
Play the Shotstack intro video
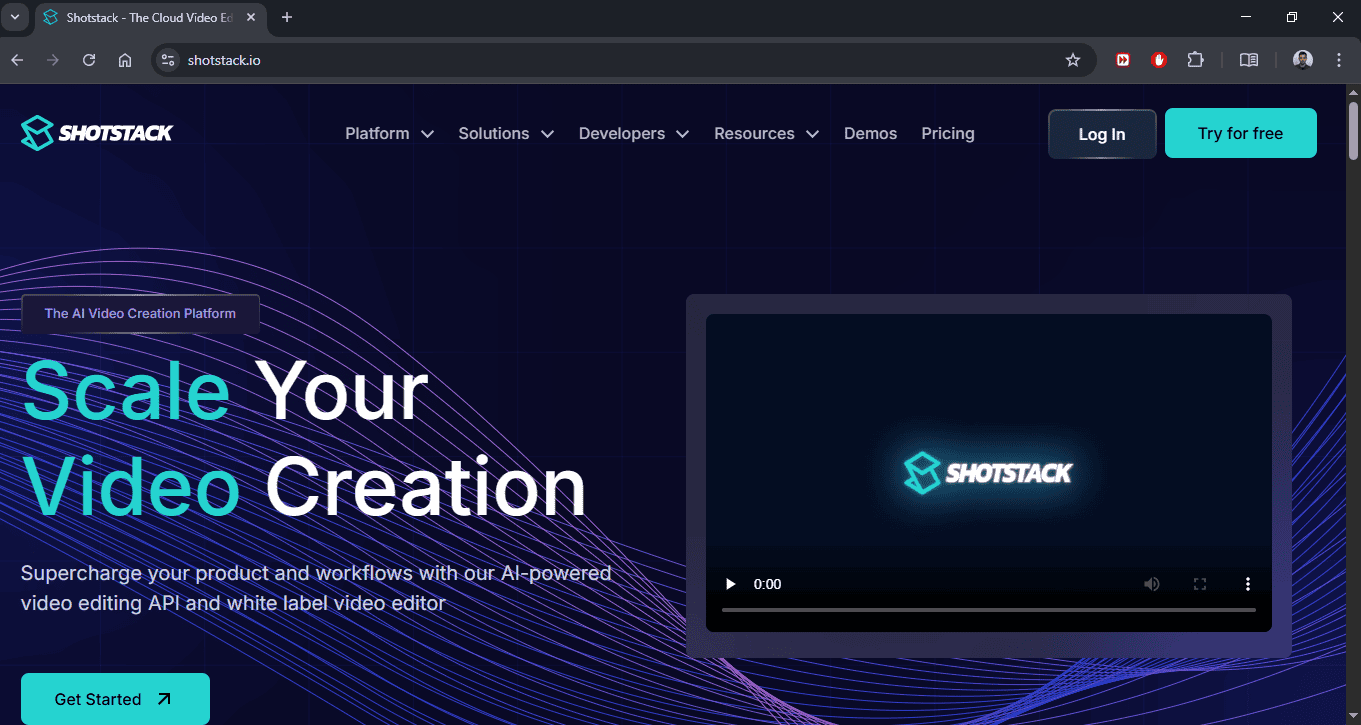(x=731, y=584)
